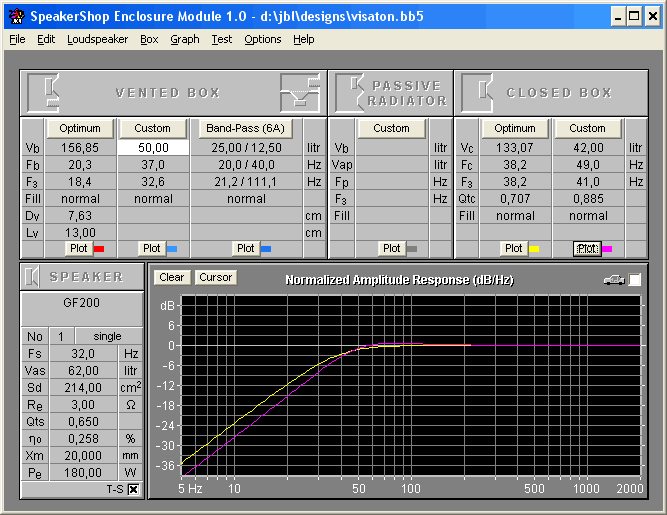Plot the closed box custom response

coord(587,248)
